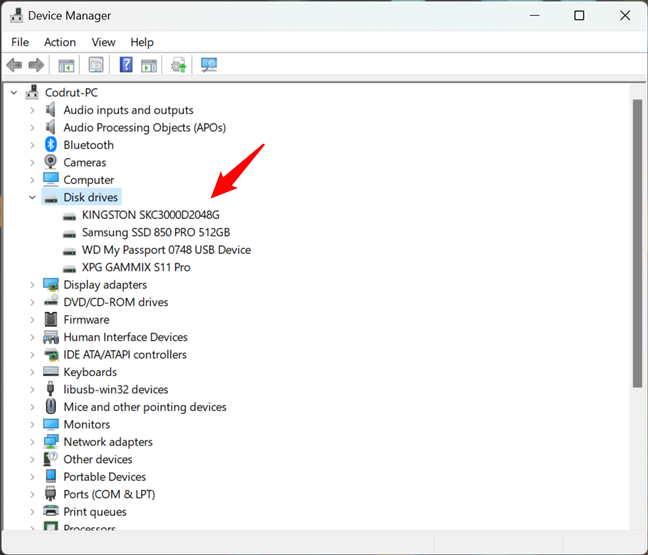Click the Network adapters icon
The height and width of the screenshot is (555, 648).
point(51,442)
